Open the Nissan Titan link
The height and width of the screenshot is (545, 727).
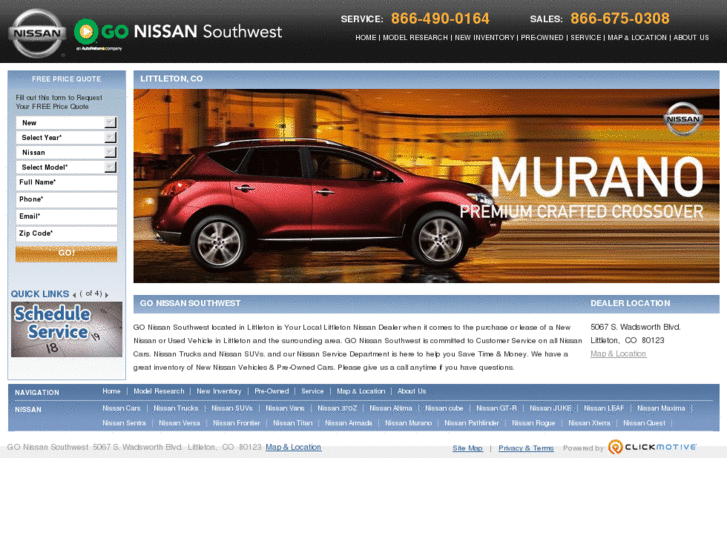293,423
